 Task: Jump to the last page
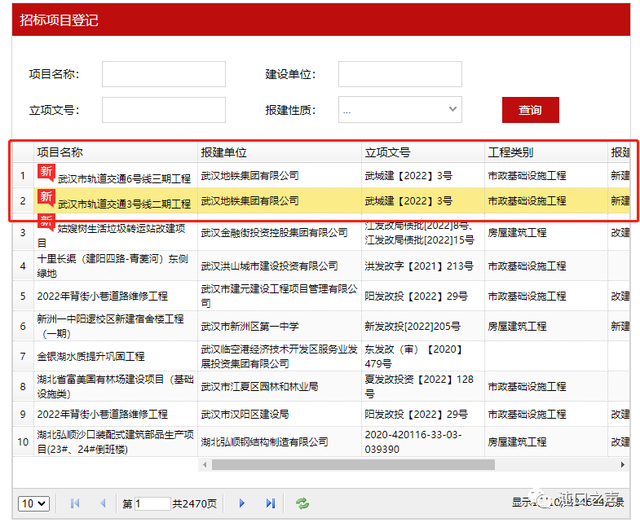coord(270,503)
